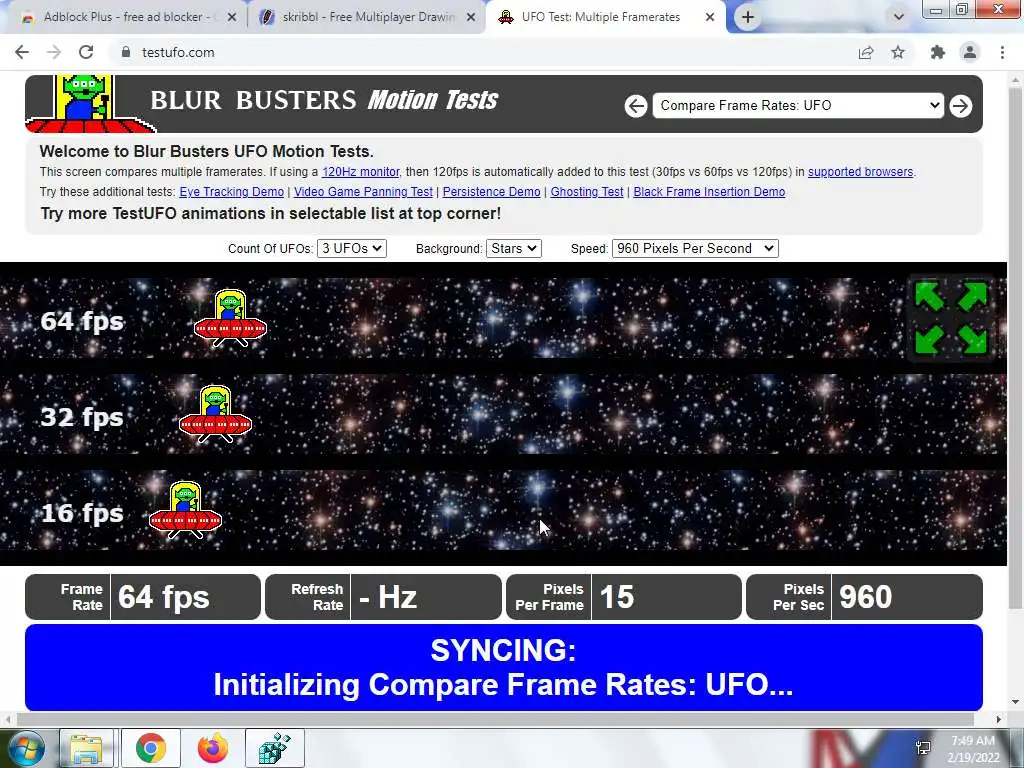This screenshot has width=1024, height=768.
Task: Click the Blur Busters alien UFO logo
Action: pos(89,103)
